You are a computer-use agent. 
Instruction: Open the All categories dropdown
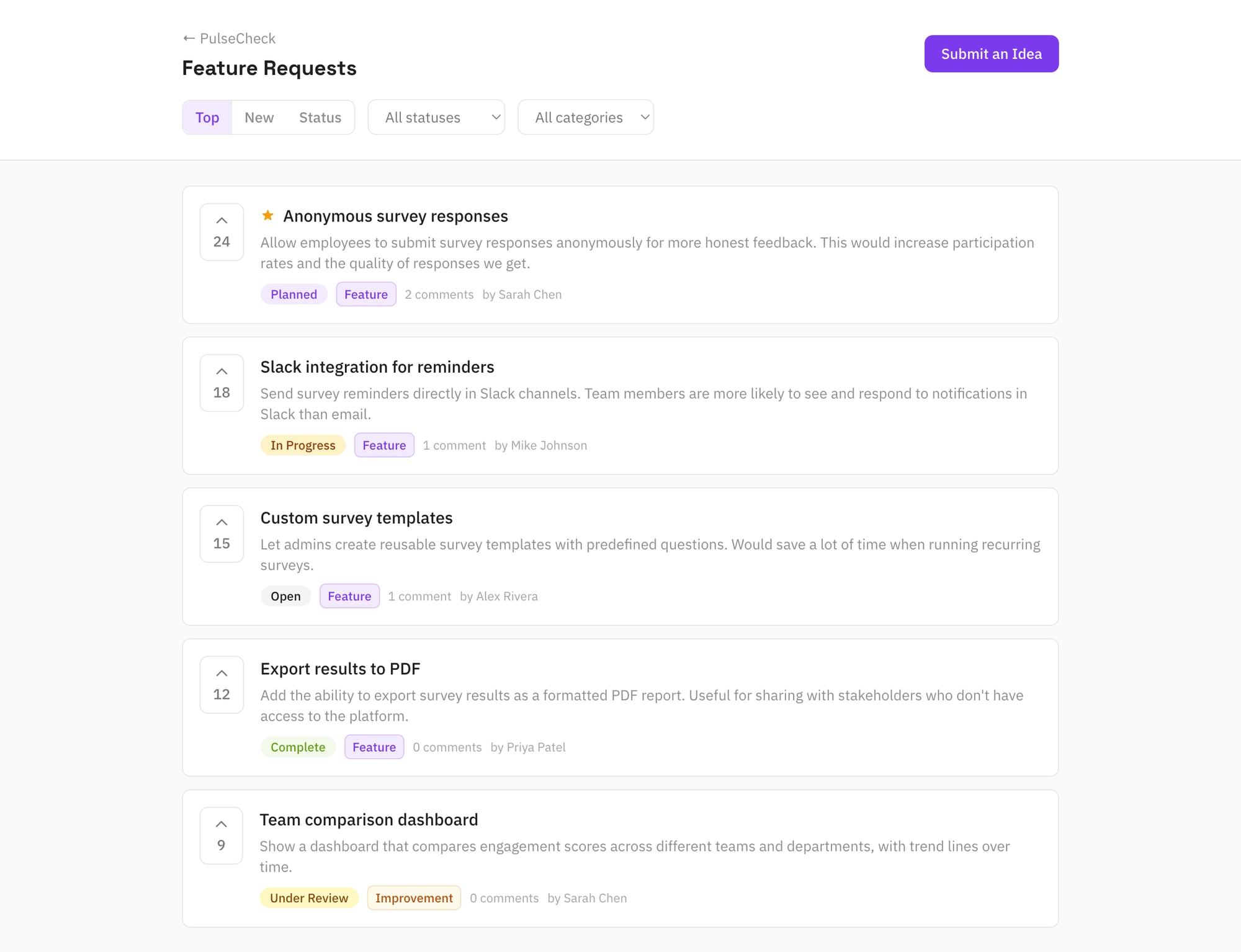pos(585,117)
